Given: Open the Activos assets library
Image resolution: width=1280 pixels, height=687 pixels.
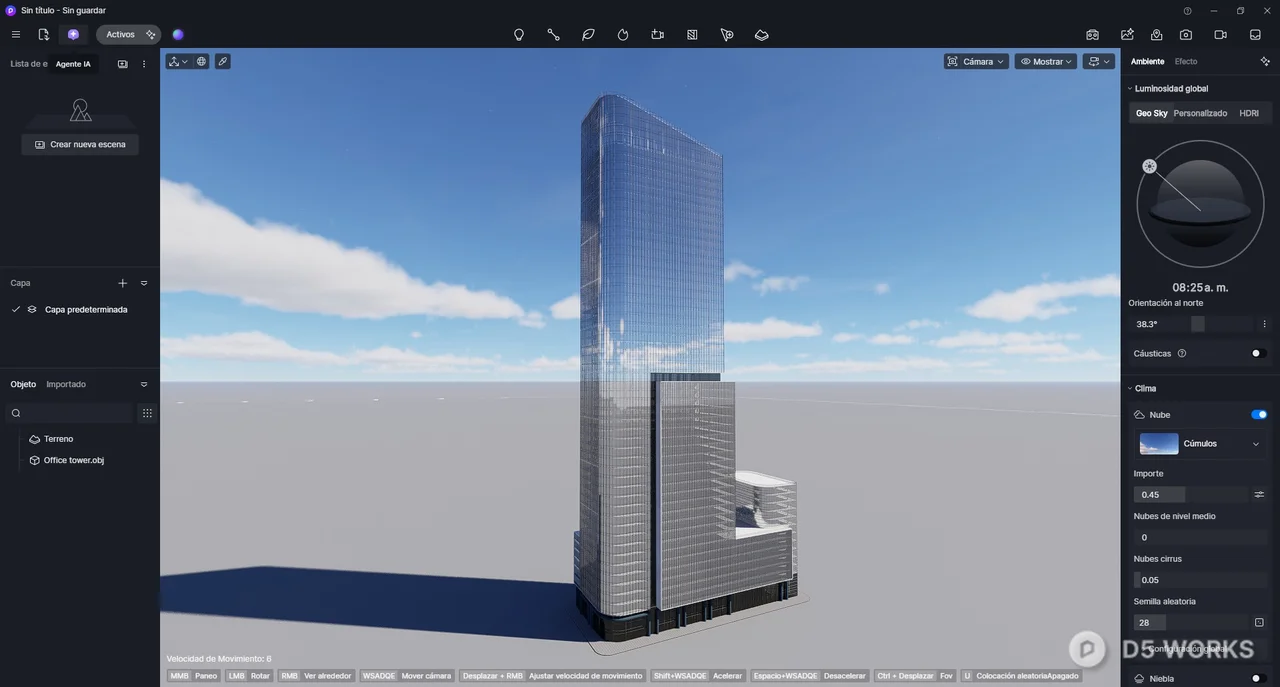Looking at the screenshot, I should click(120, 34).
